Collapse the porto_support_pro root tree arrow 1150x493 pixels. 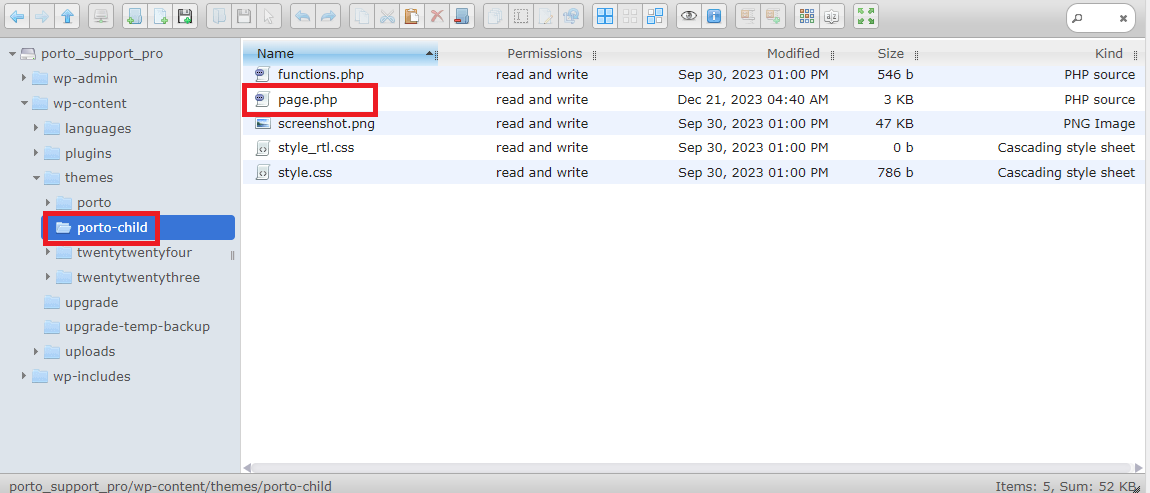[x=12, y=54]
